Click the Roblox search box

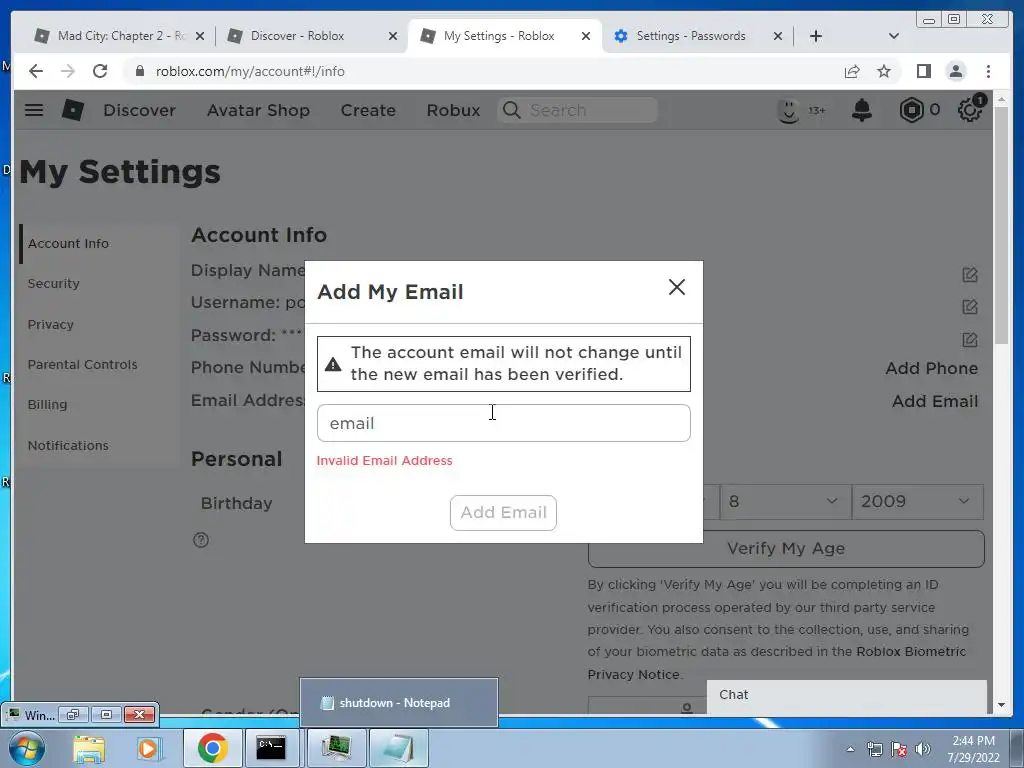pyautogui.click(x=577, y=110)
